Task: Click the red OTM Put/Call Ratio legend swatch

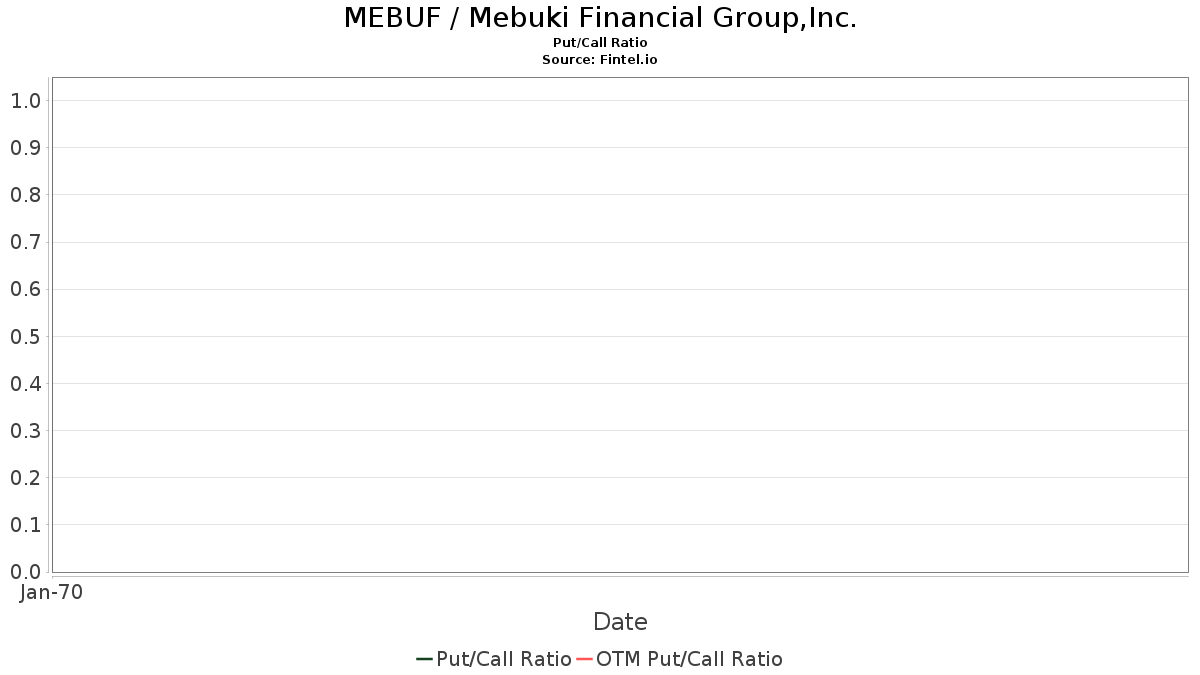Action: (x=584, y=659)
